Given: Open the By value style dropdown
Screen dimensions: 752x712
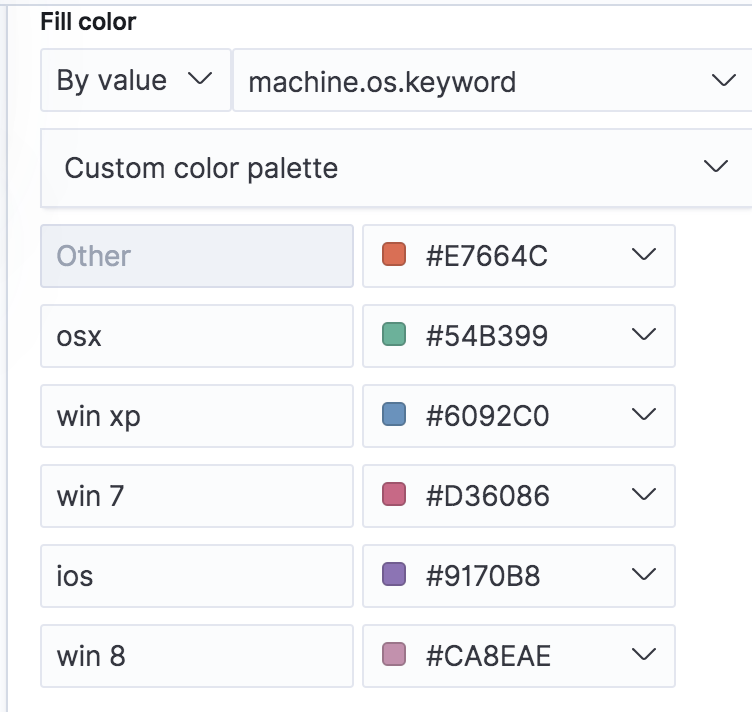Looking at the screenshot, I should pos(135,80).
